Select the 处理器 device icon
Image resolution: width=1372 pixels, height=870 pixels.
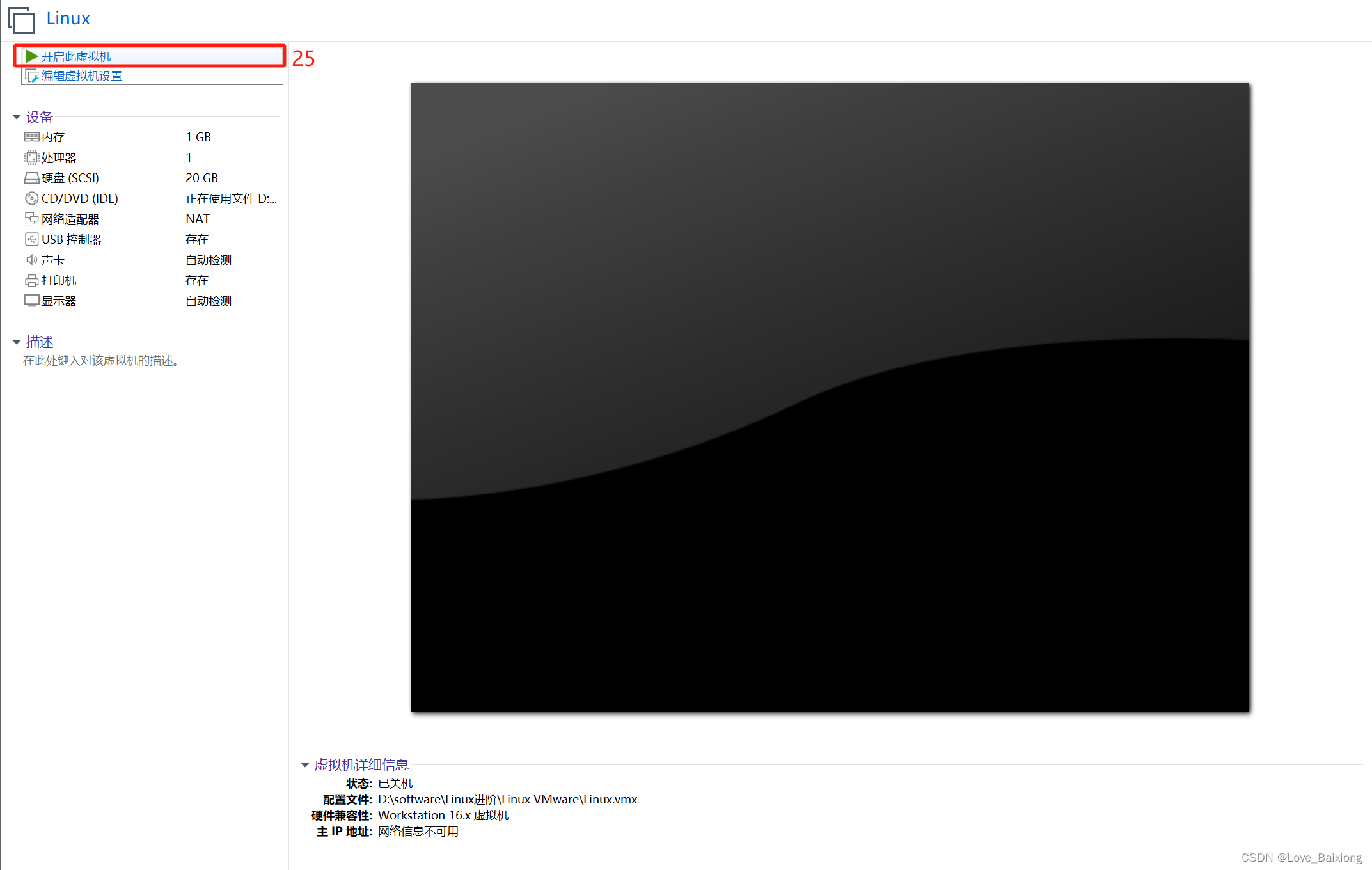point(32,157)
